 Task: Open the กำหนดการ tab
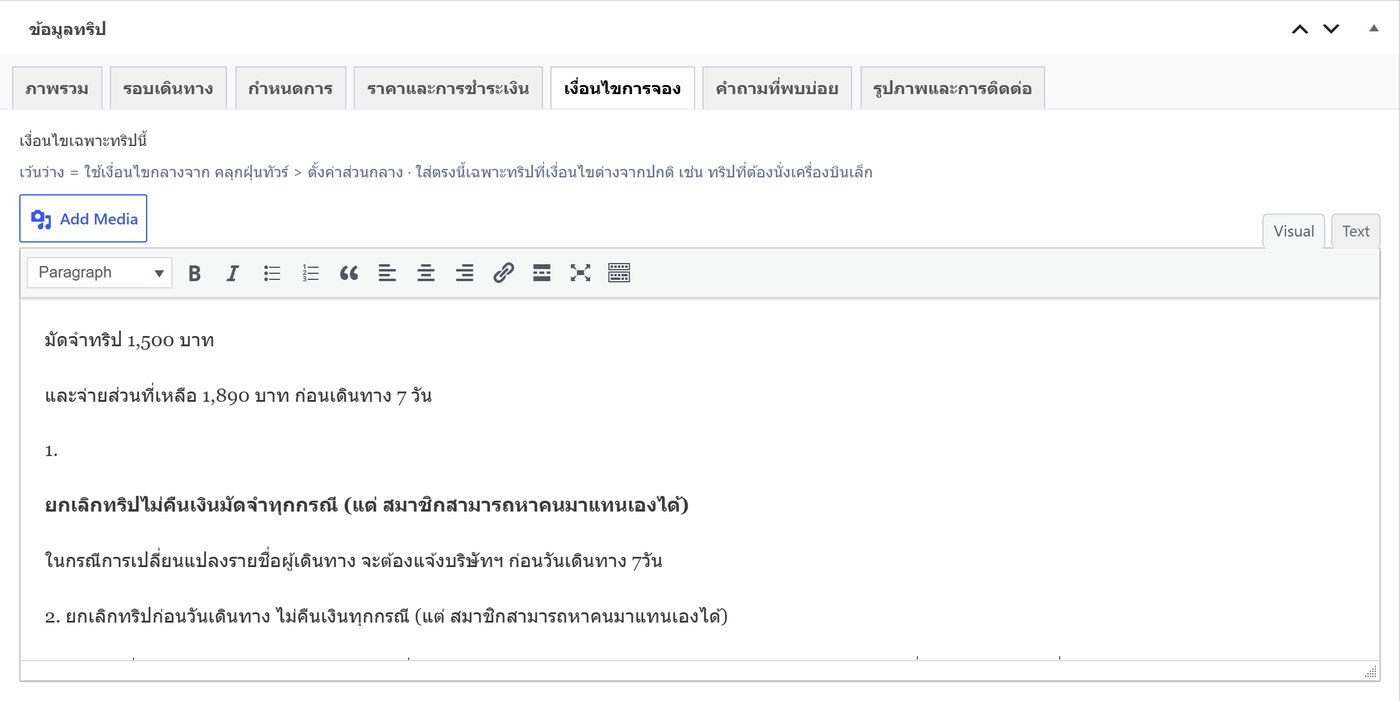(x=290, y=89)
